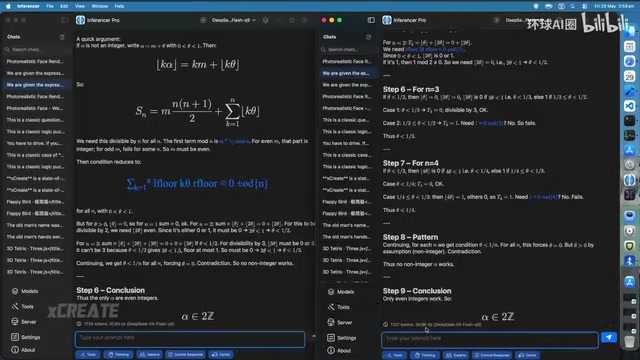
Task: Click token stats info icon in right window
Action: click(x=385, y=324)
